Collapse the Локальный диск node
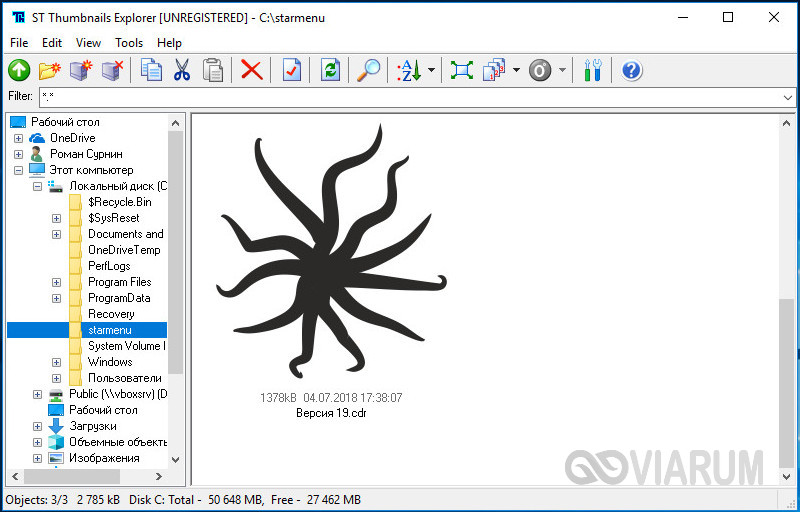This screenshot has width=800, height=512. 37,187
